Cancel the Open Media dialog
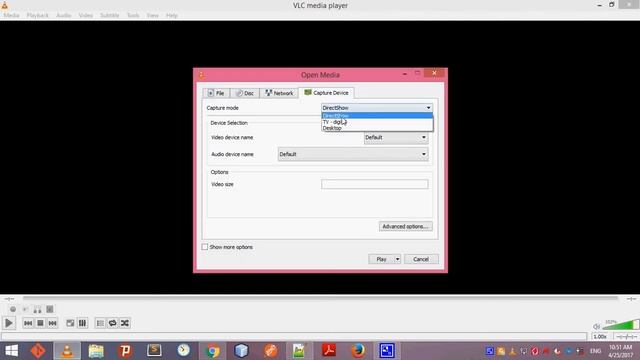Viewport: 640px width, 360px height. (421, 259)
